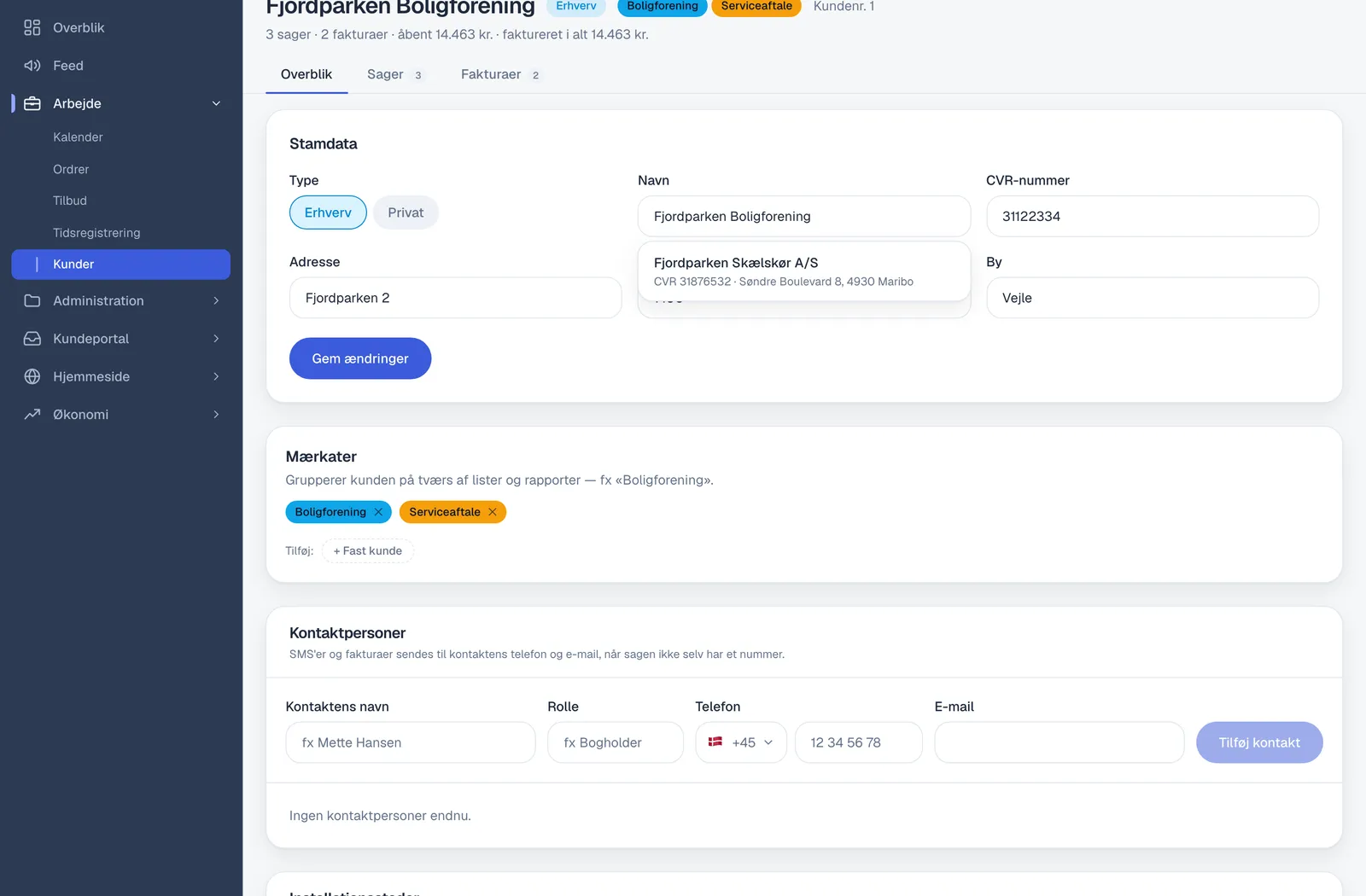Expand the Administration submenu chevron
This screenshot has height=896, width=1366.
coord(216,300)
